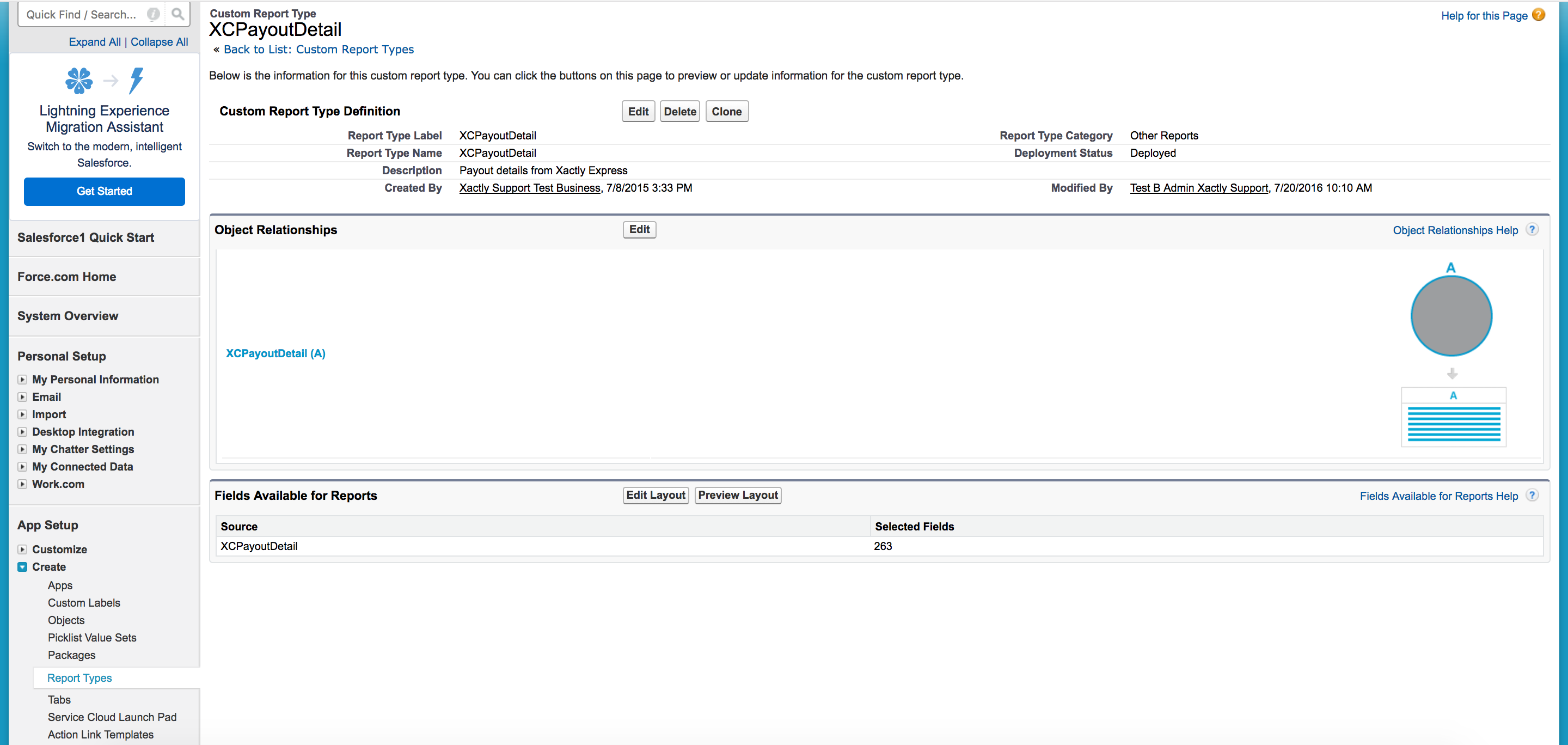Viewport: 1568px width, 745px height.
Task: Click the 'Deployed' status value
Action: tap(1153, 154)
